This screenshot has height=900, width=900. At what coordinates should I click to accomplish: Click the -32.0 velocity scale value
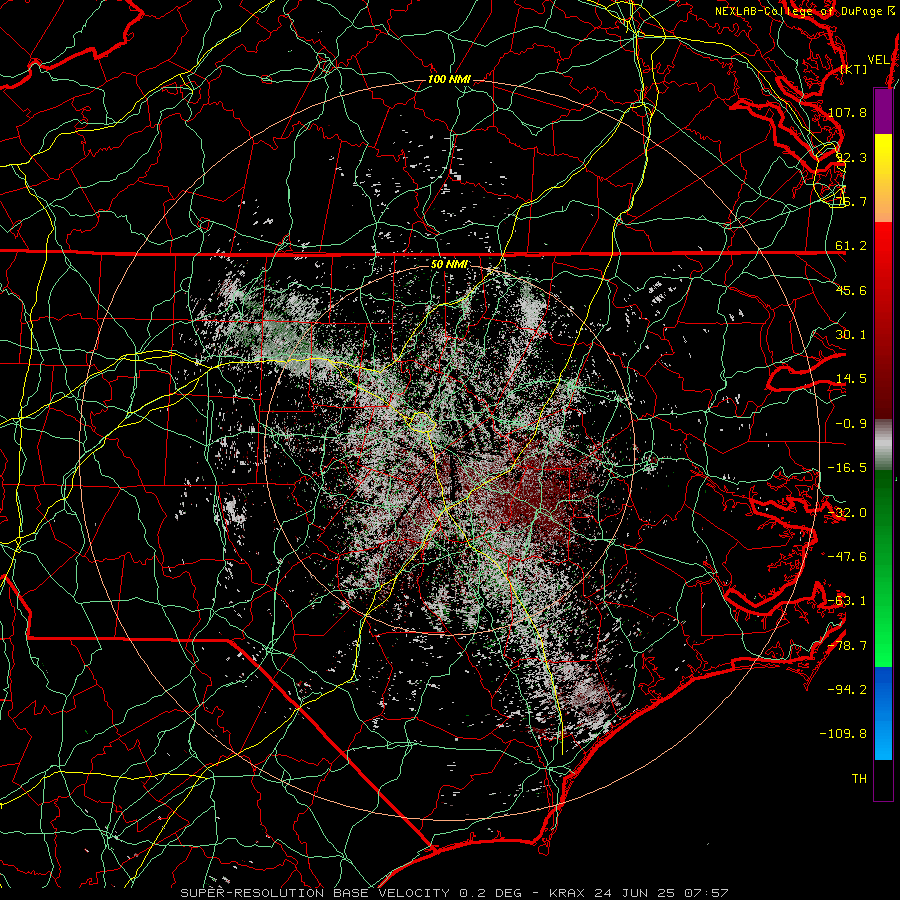pyautogui.click(x=847, y=513)
